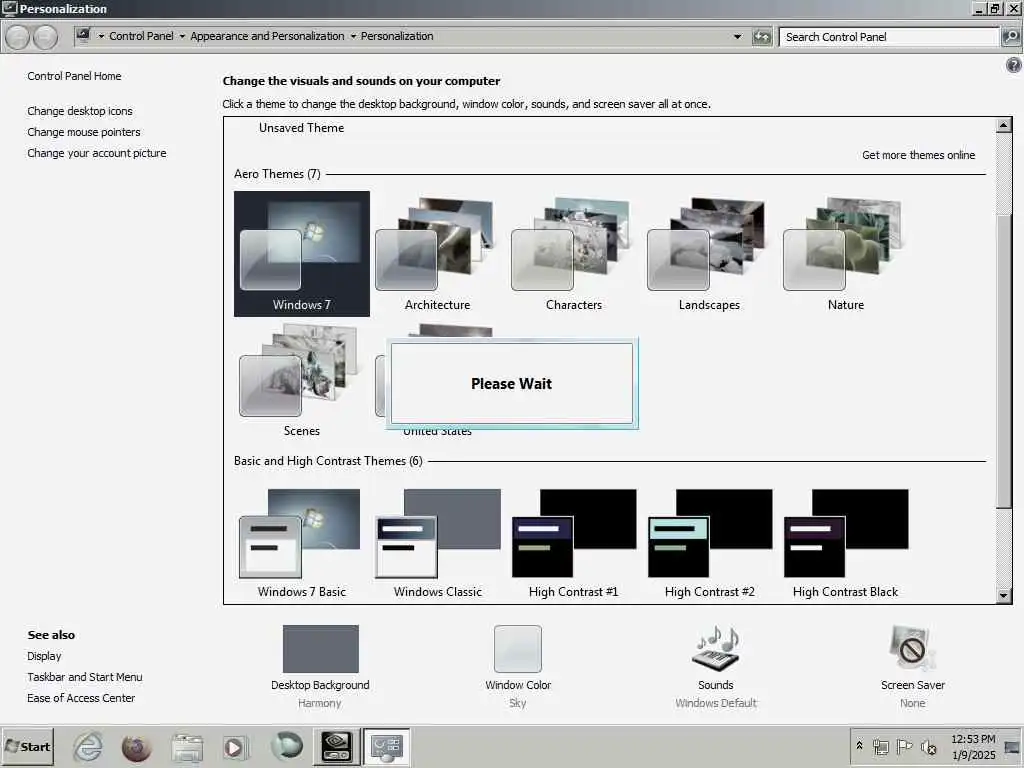Viewport: 1024px width, 768px height.
Task: Expand the Control Panel breadcrumb arrow
Action: pos(182,37)
